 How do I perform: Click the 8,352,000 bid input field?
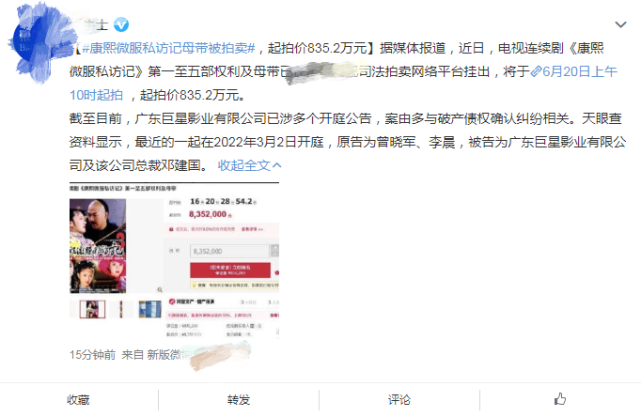[230, 251]
